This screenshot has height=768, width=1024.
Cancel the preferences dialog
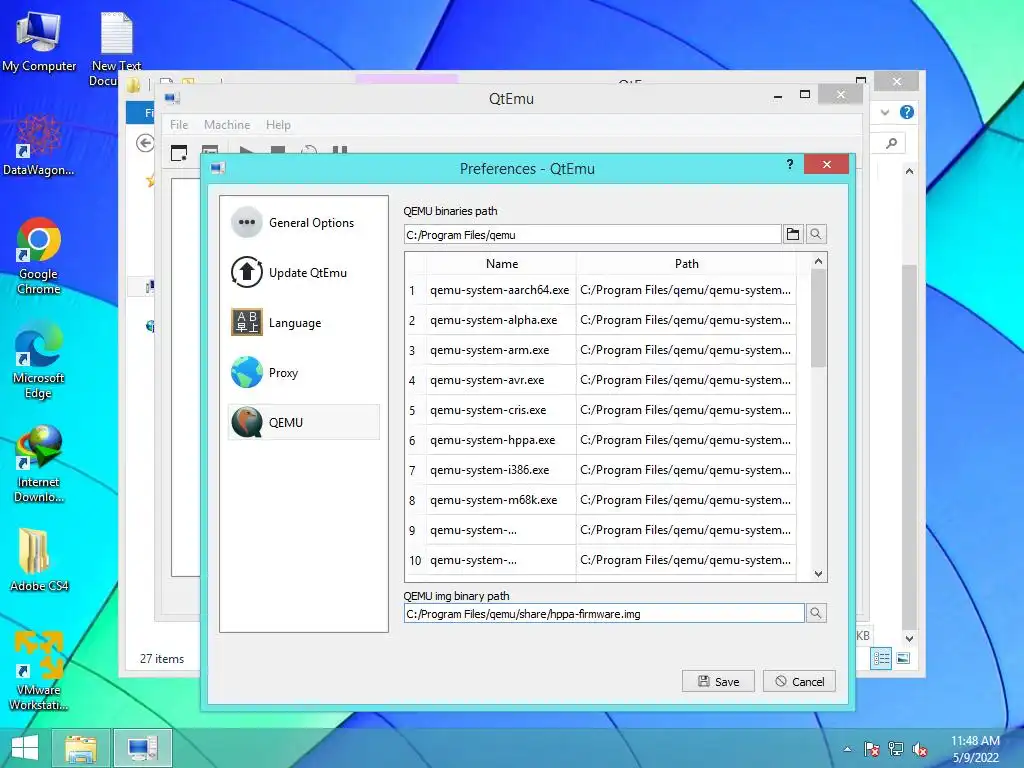(x=799, y=681)
